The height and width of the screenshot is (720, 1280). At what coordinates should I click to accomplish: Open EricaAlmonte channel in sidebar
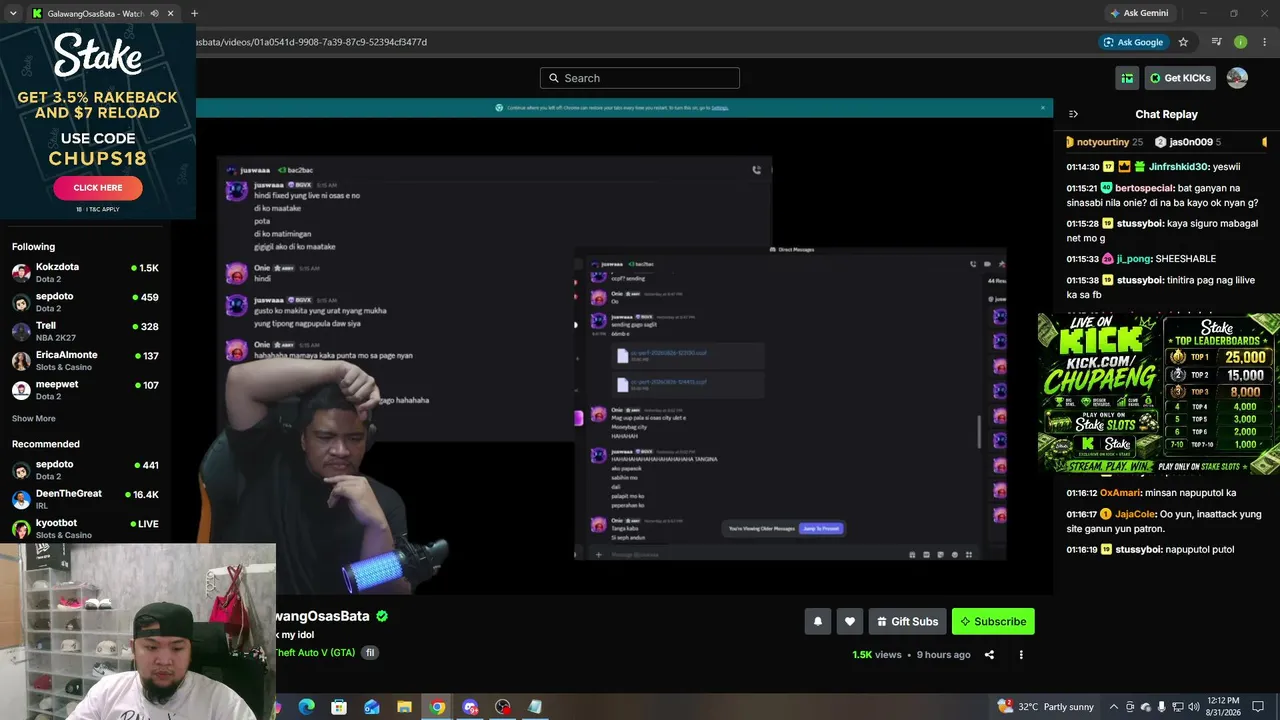85,360
